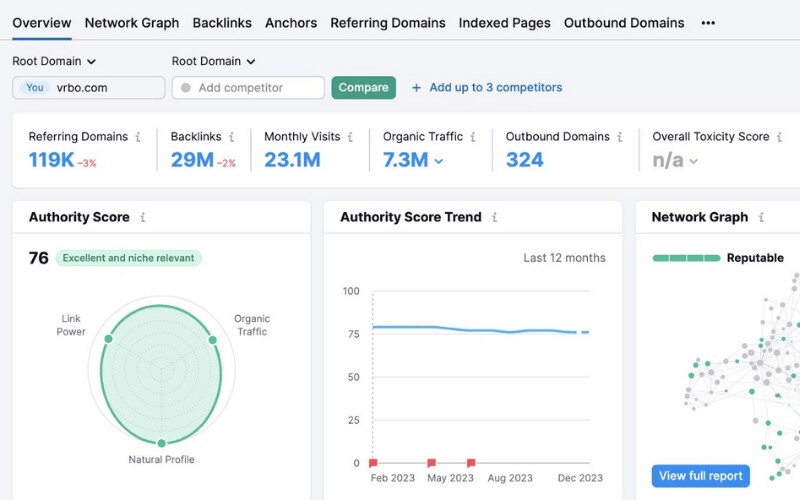This screenshot has height=500, width=800.
Task: Click info icon next to Backlinks metric
Action: [x=232, y=137]
